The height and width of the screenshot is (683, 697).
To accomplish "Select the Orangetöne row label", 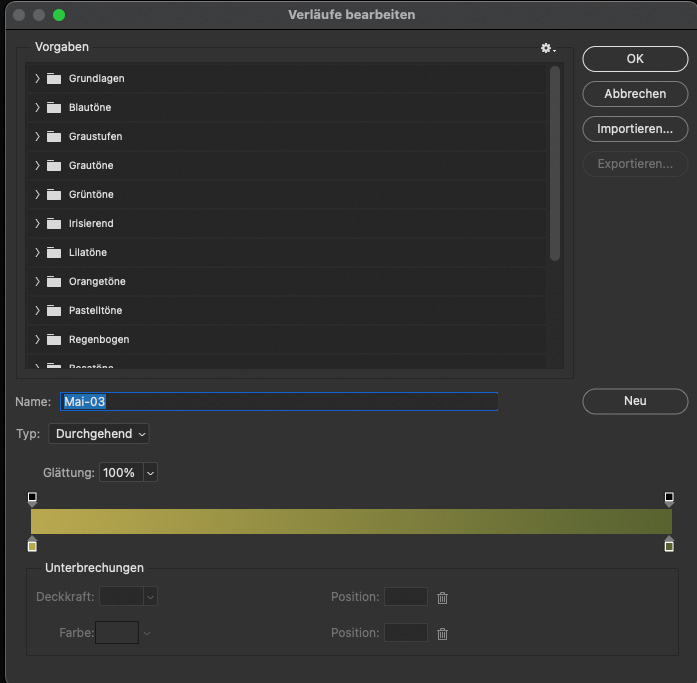I will click(97, 282).
